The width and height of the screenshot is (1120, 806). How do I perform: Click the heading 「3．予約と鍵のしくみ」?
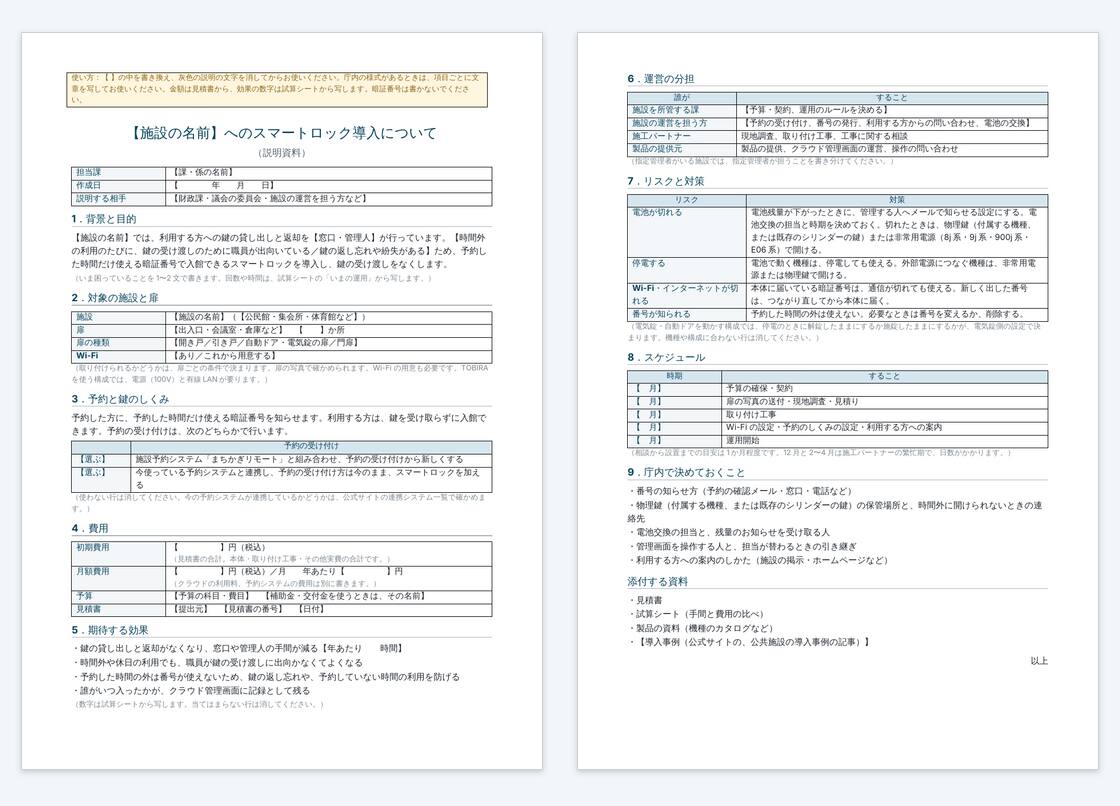pos(120,399)
